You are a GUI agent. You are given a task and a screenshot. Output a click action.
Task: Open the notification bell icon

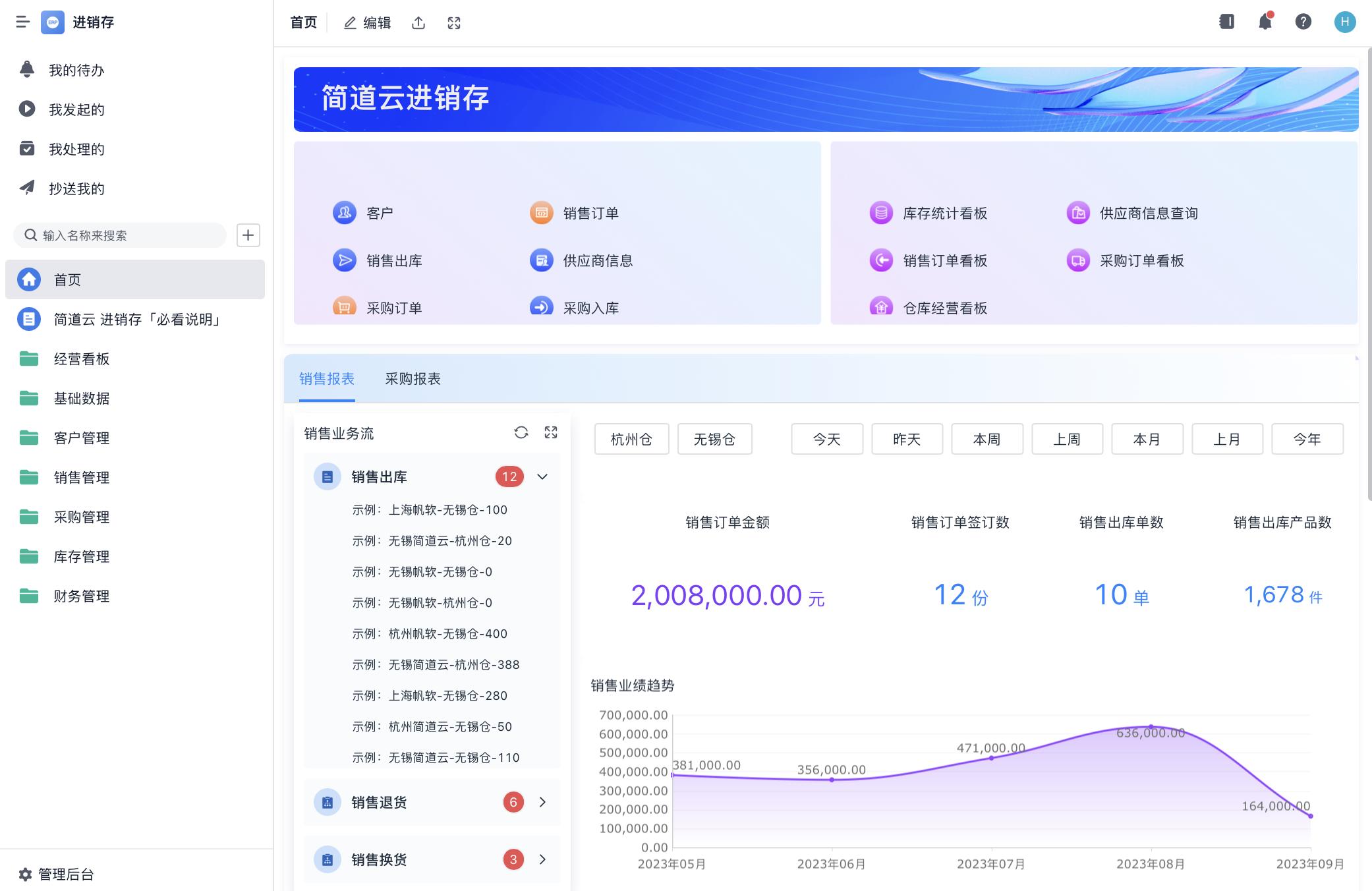pos(1265,22)
